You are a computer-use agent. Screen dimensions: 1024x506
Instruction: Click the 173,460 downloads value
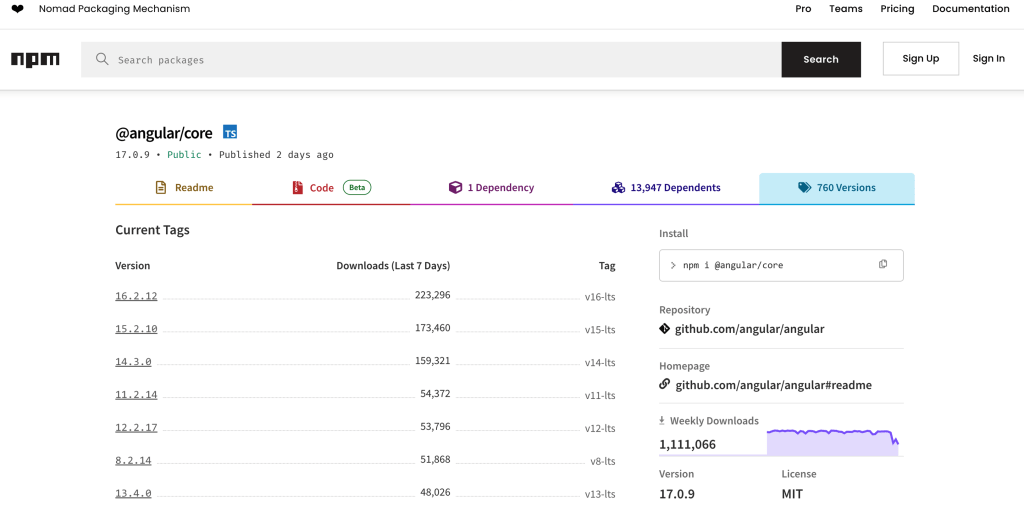pos(432,328)
